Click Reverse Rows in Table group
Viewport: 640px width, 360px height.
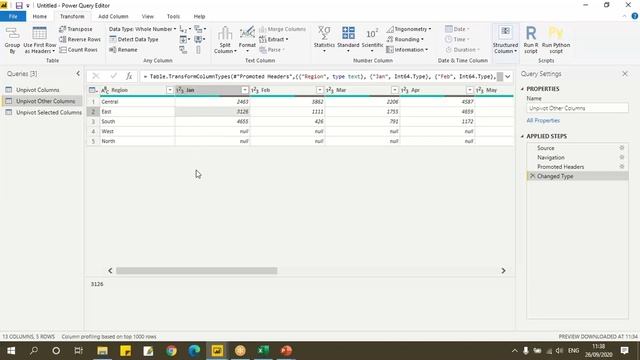pyautogui.click(x=80, y=39)
